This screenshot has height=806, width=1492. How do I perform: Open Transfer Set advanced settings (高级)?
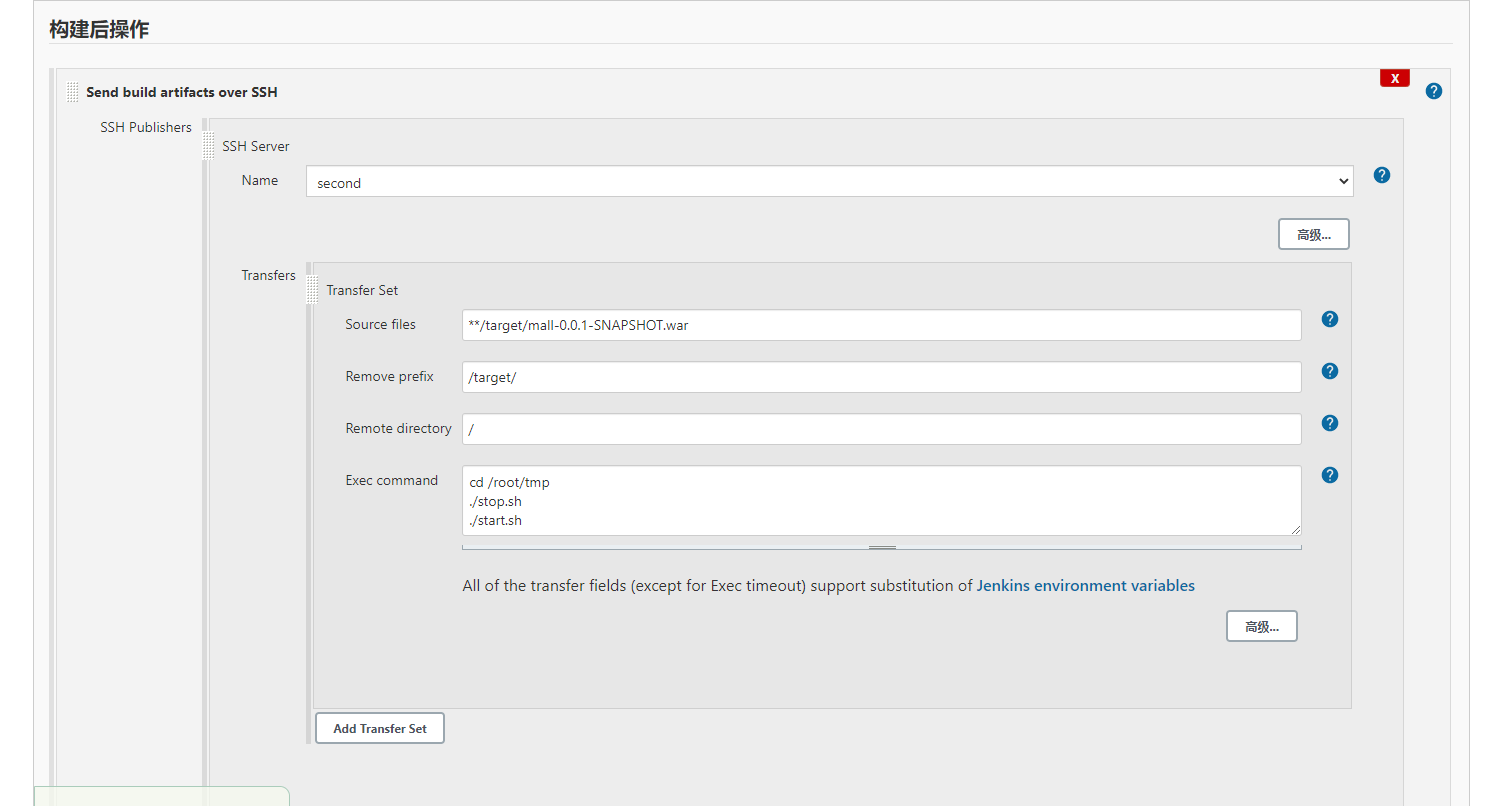pos(1261,627)
